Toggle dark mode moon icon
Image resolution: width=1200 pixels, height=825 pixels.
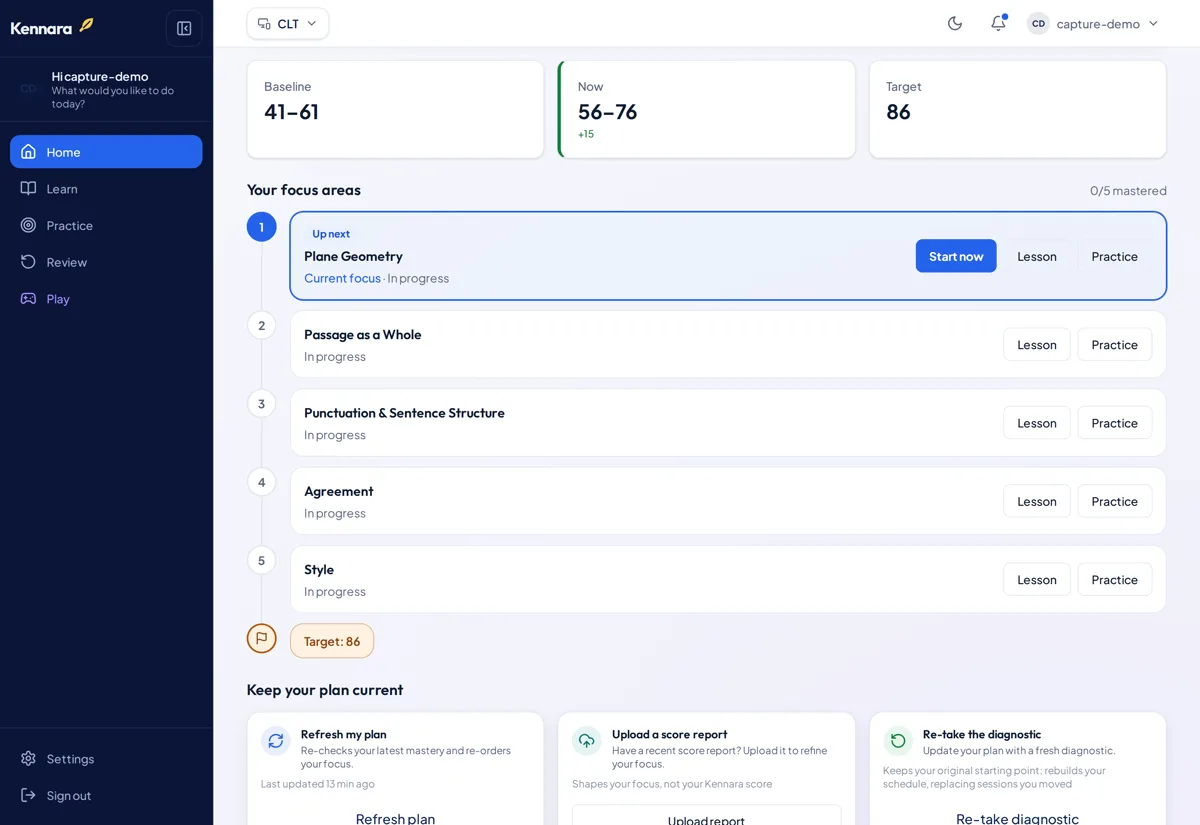pos(955,23)
